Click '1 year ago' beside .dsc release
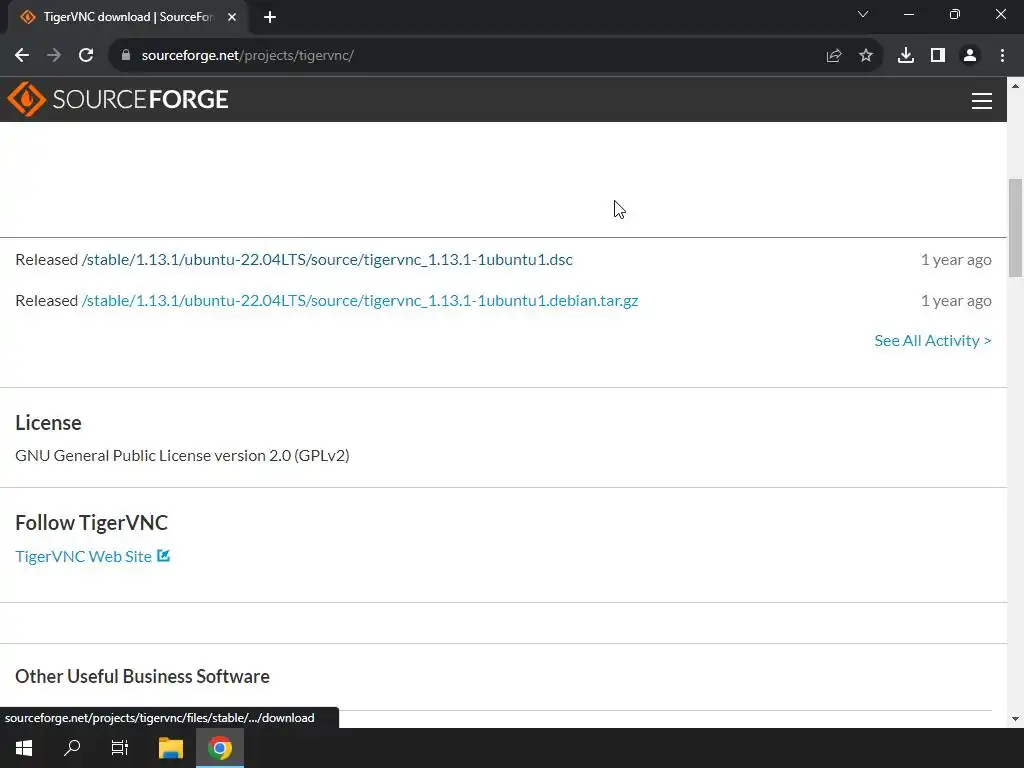 point(956,260)
